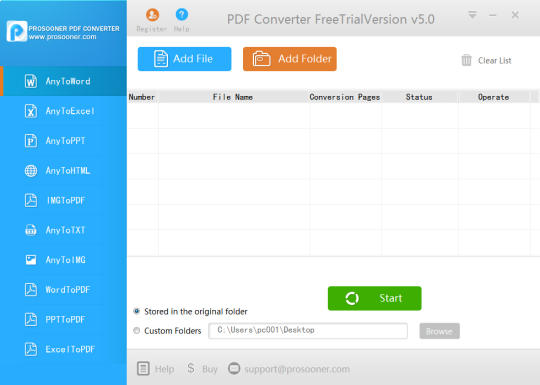Click the AnyToExcel X document icon

[31, 111]
